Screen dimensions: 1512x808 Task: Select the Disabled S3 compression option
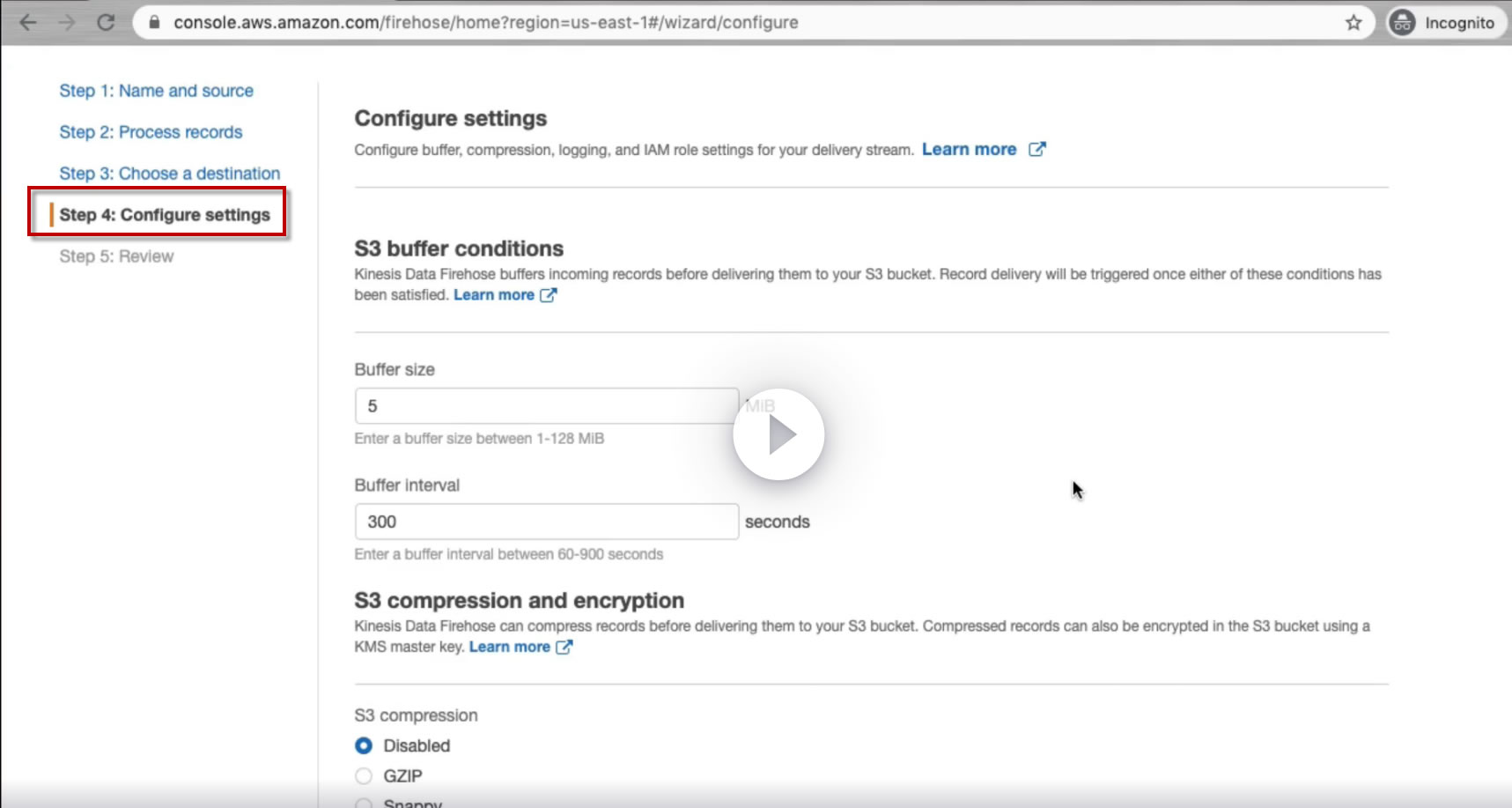[364, 746]
